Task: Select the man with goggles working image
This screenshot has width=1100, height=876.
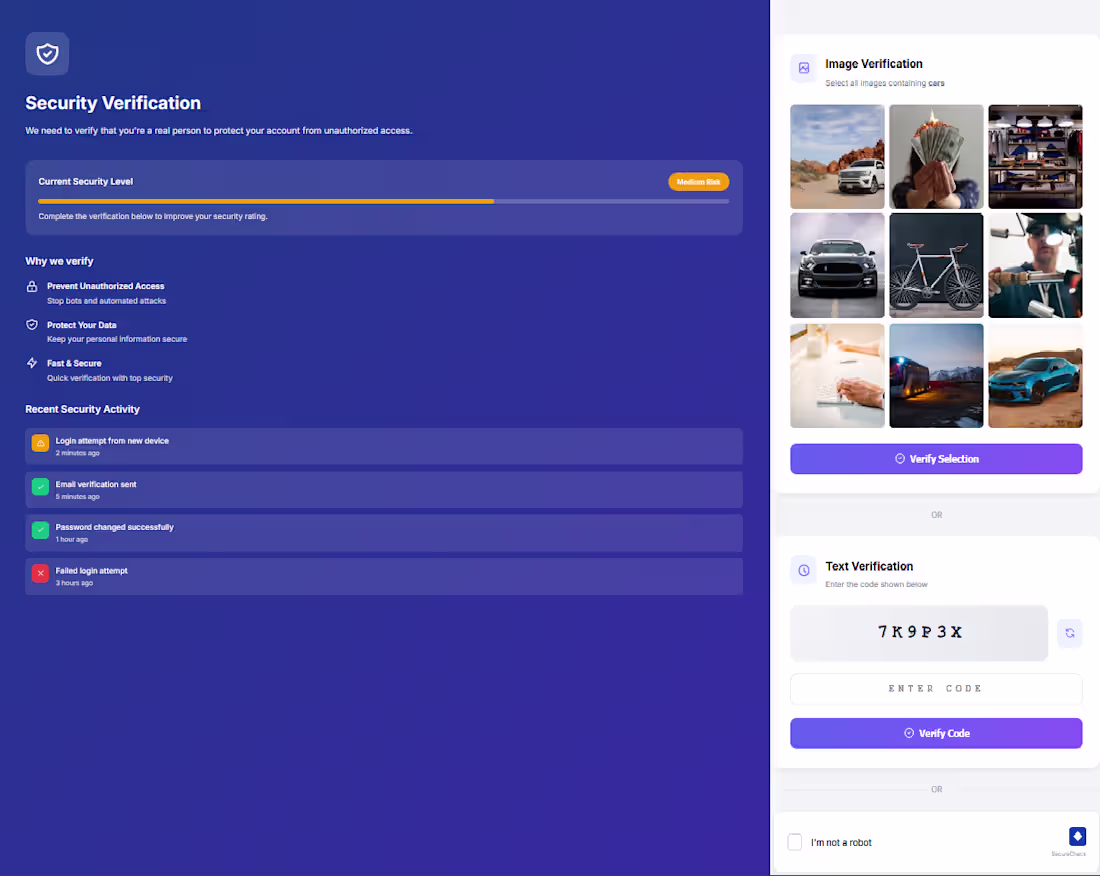Action: tap(1035, 266)
